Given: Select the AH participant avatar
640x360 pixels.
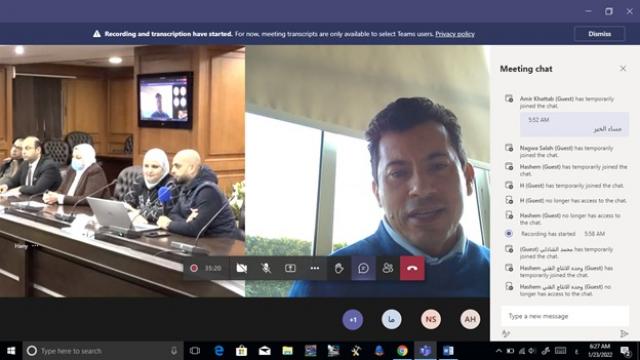Looking at the screenshot, I should (x=470, y=319).
